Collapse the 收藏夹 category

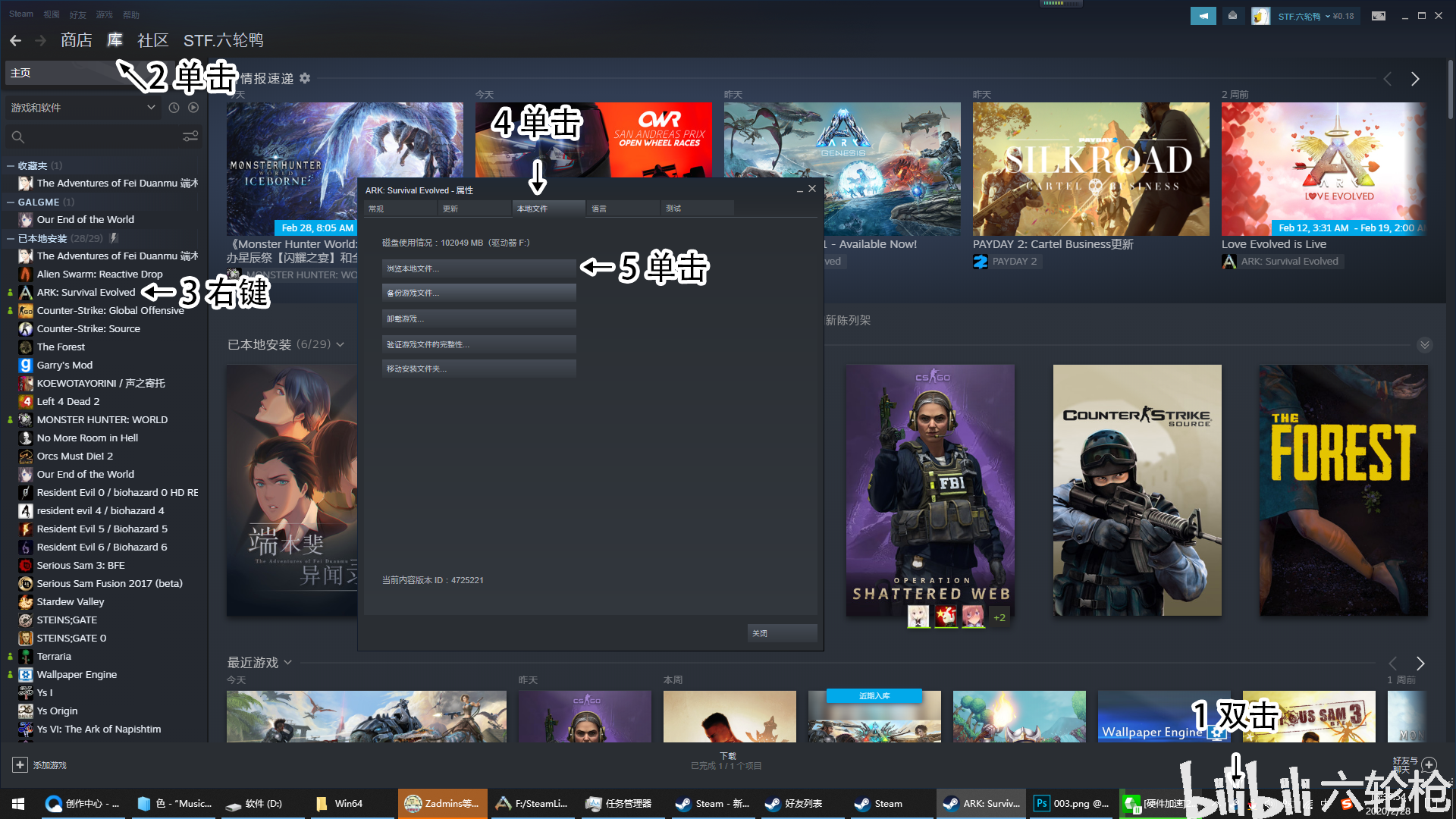[x=11, y=165]
